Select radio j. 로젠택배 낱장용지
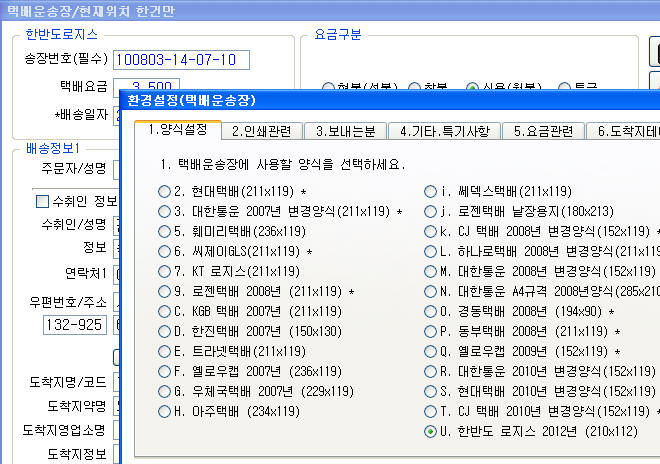The height and width of the screenshot is (464, 660). pos(430,211)
